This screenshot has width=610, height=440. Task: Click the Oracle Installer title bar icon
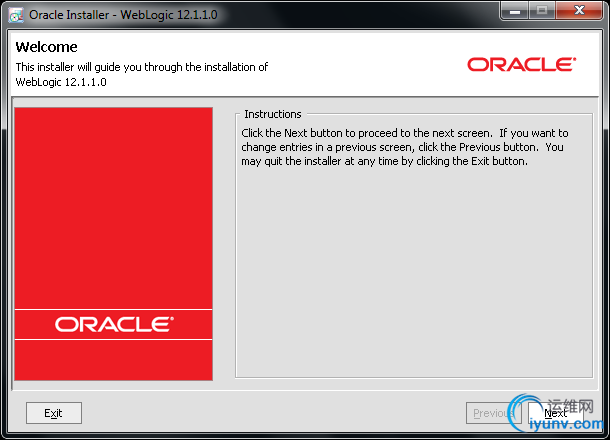(x=16, y=15)
